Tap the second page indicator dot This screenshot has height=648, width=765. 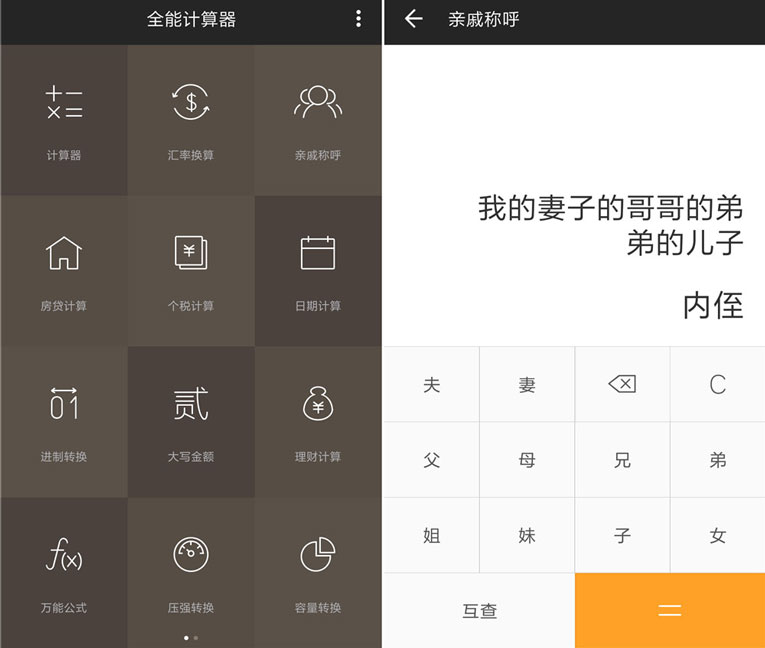pos(196,637)
